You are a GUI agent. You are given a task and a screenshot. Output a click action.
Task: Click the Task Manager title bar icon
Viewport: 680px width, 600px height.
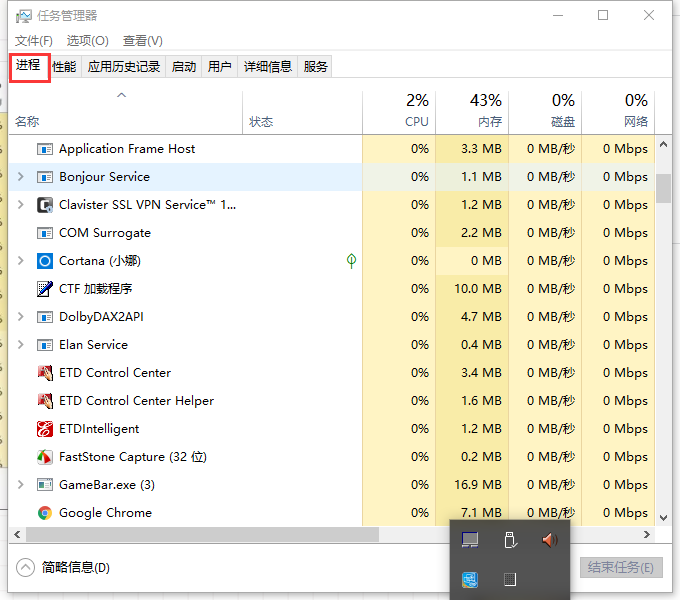pyautogui.click(x=23, y=16)
